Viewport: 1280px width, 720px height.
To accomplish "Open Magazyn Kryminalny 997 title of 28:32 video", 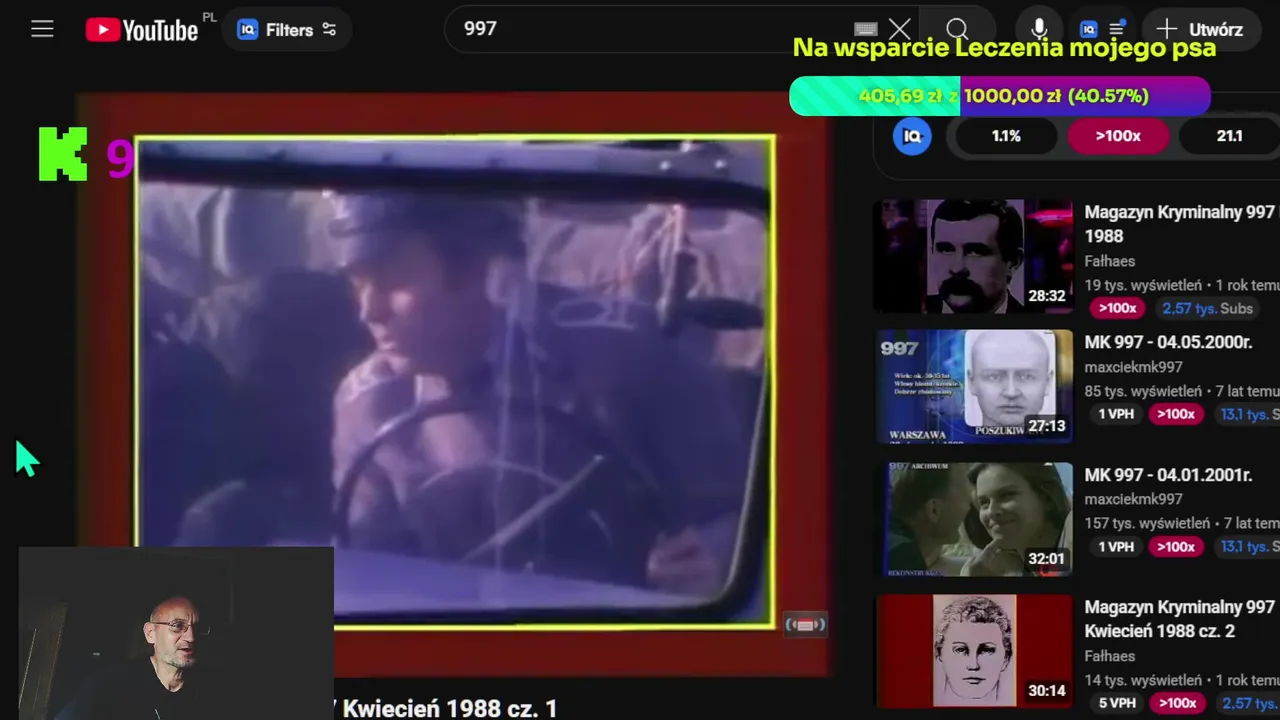I will [1180, 224].
